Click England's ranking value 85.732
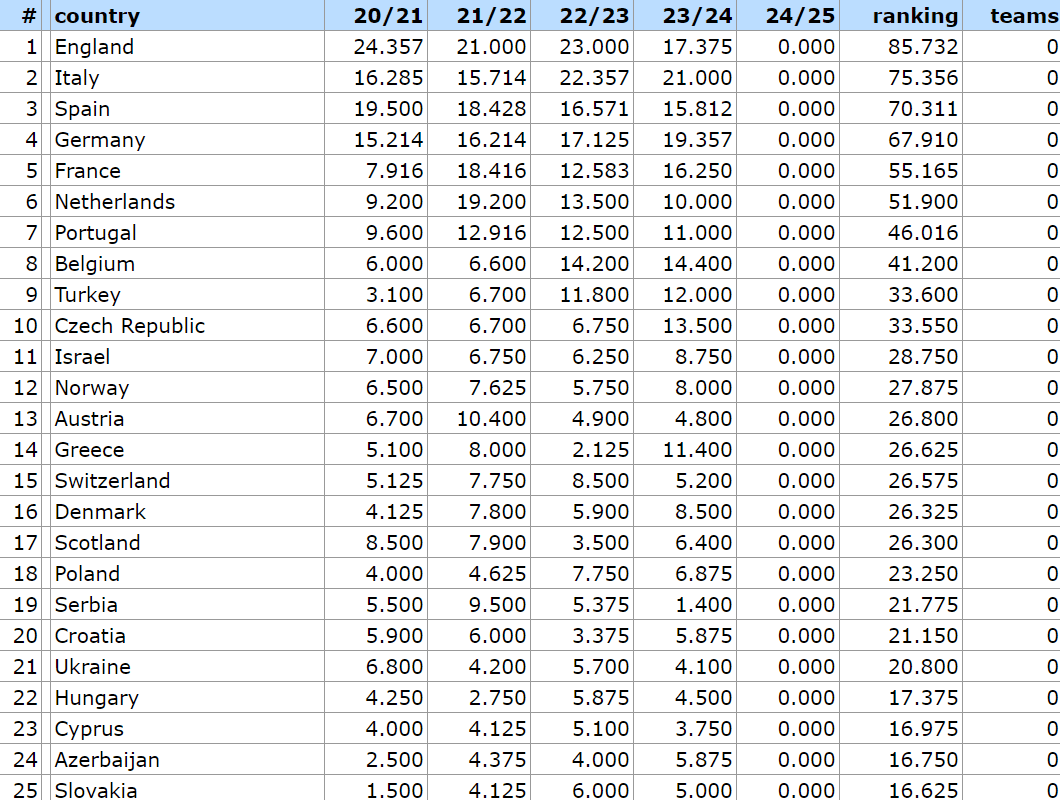Image resolution: width=1060 pixels, height=800 pixels. coord(923,47)
